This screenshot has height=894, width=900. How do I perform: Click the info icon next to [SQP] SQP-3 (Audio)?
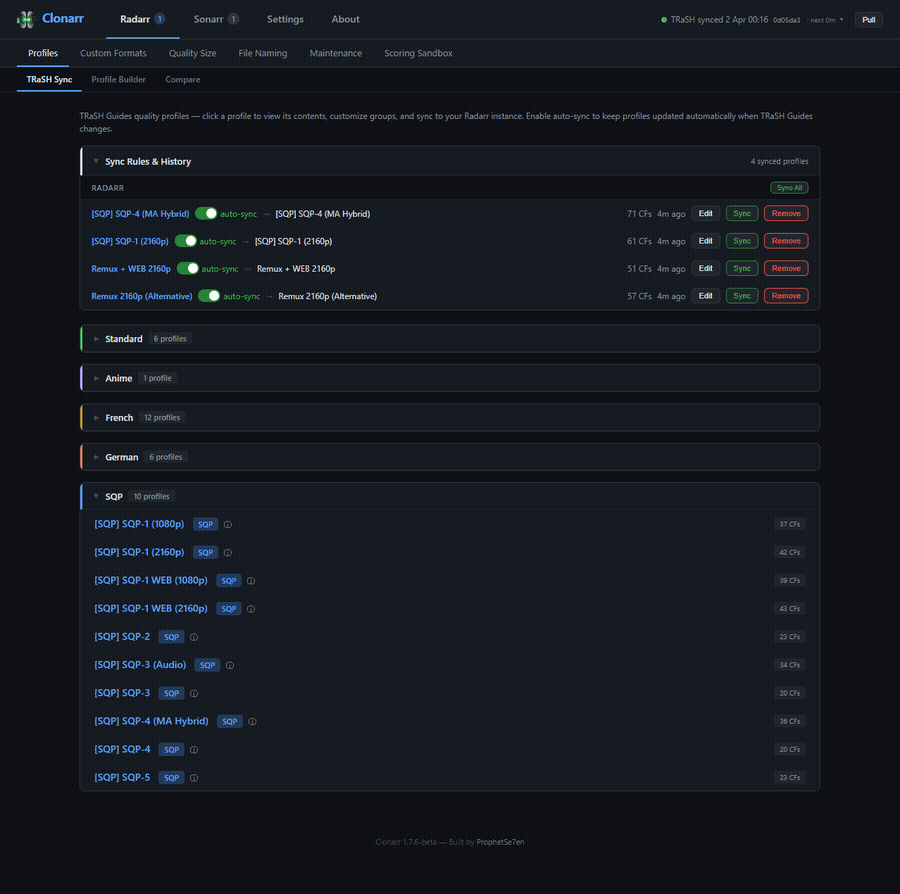point(230,665)
